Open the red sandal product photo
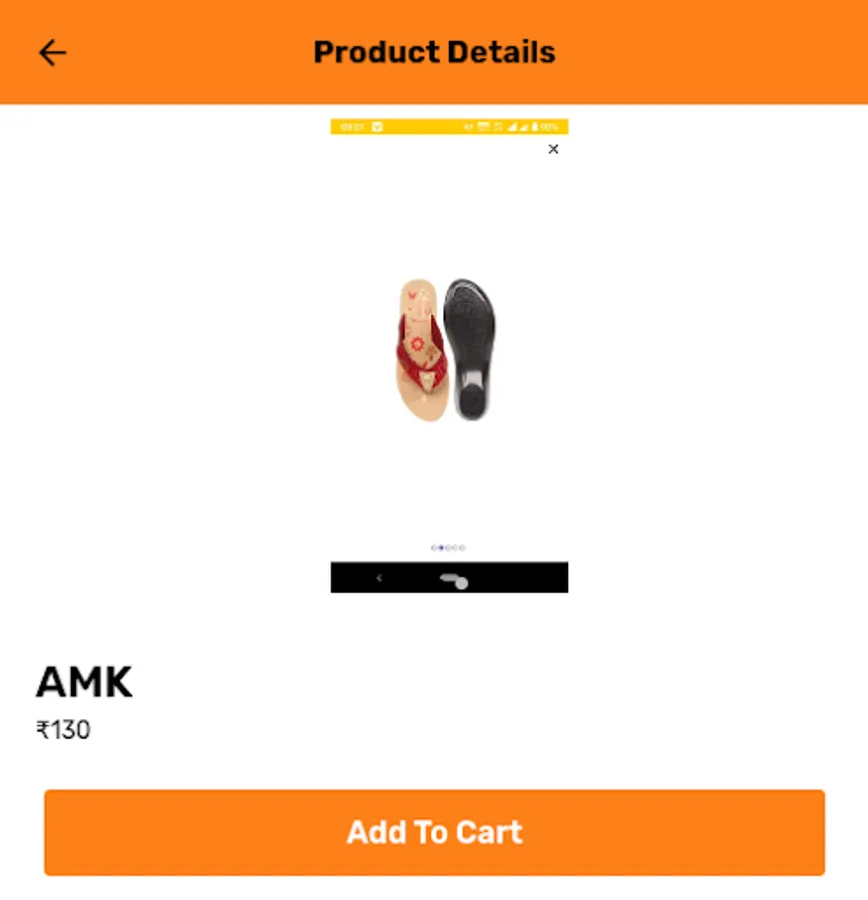Screen dimensions: 868x900 click(421, 350)
